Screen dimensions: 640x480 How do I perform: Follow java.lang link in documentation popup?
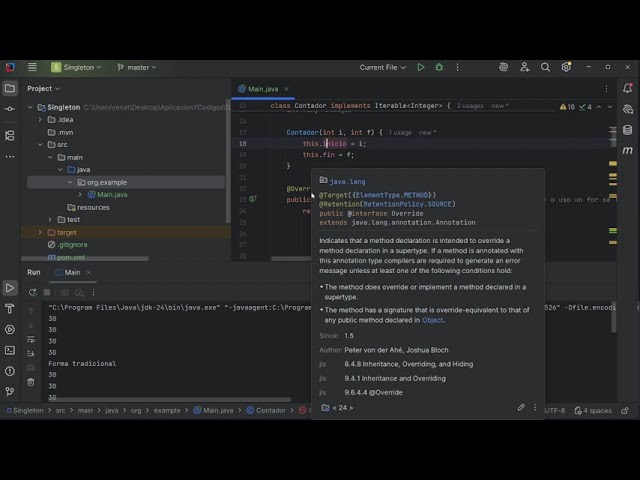347,182
